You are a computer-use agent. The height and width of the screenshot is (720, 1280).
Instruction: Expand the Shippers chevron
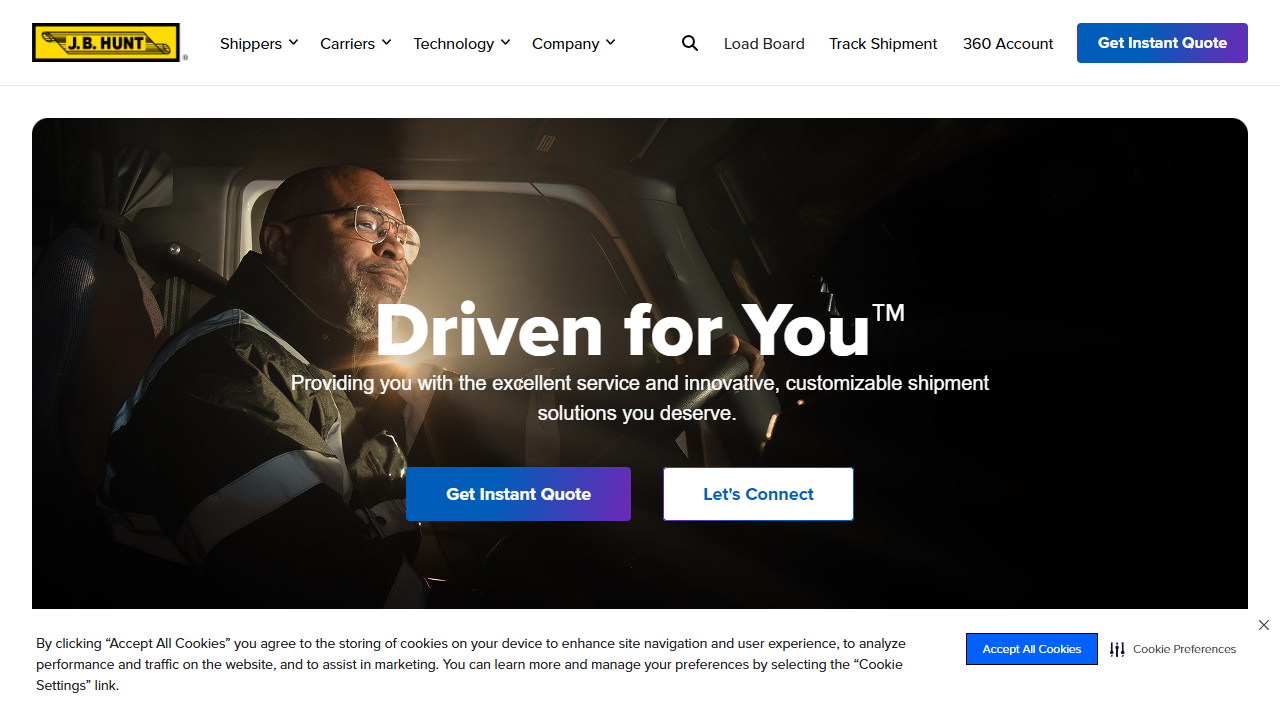(293, 42)
